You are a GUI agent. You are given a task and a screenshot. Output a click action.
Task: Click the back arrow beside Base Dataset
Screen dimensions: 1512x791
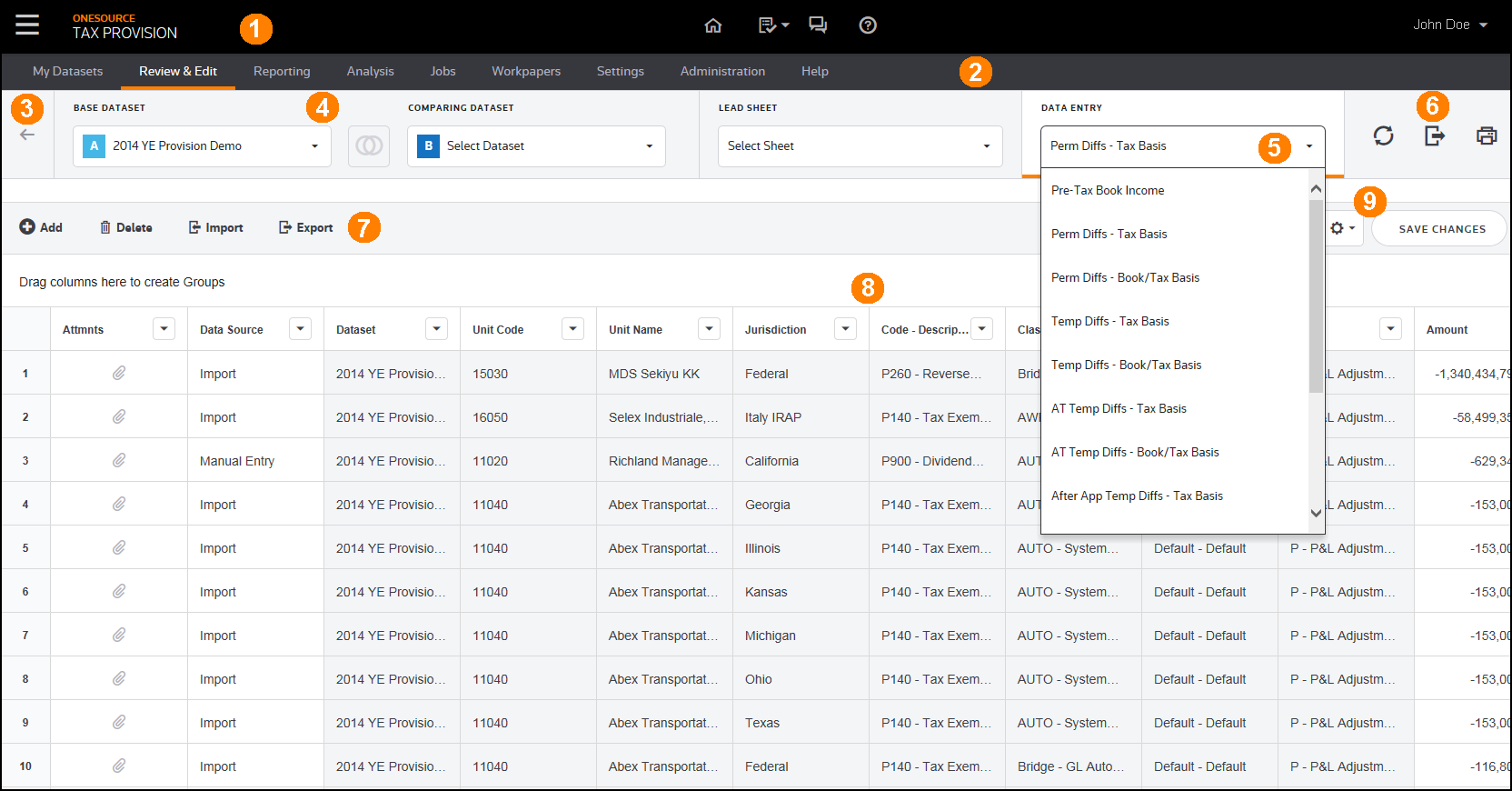27,135
